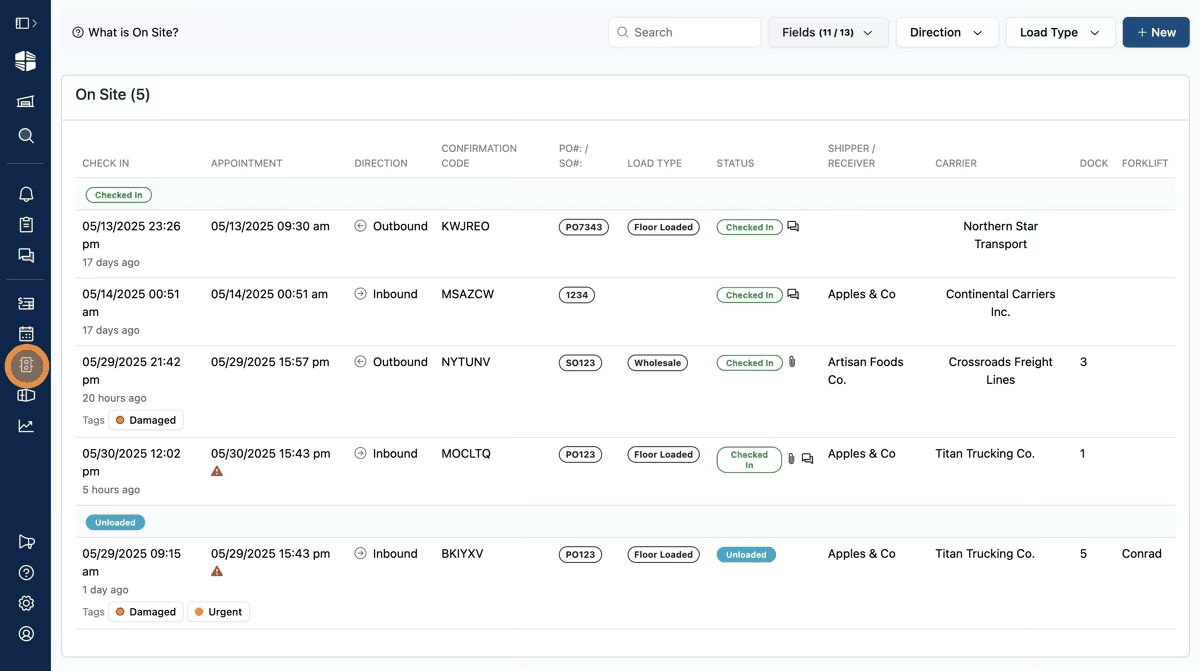Image resolution: width=1200 pixels, height=671 pixels.
Task: Open the Direction filter dropdown
Action: click(x=947, y=32)
